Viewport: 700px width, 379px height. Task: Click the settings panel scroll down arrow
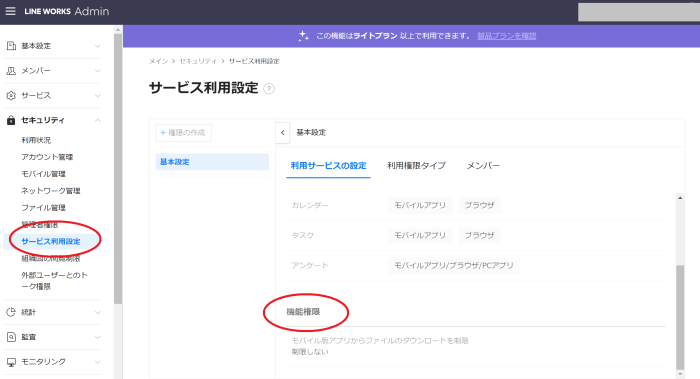pyautogui.click(x=680, y=374)
